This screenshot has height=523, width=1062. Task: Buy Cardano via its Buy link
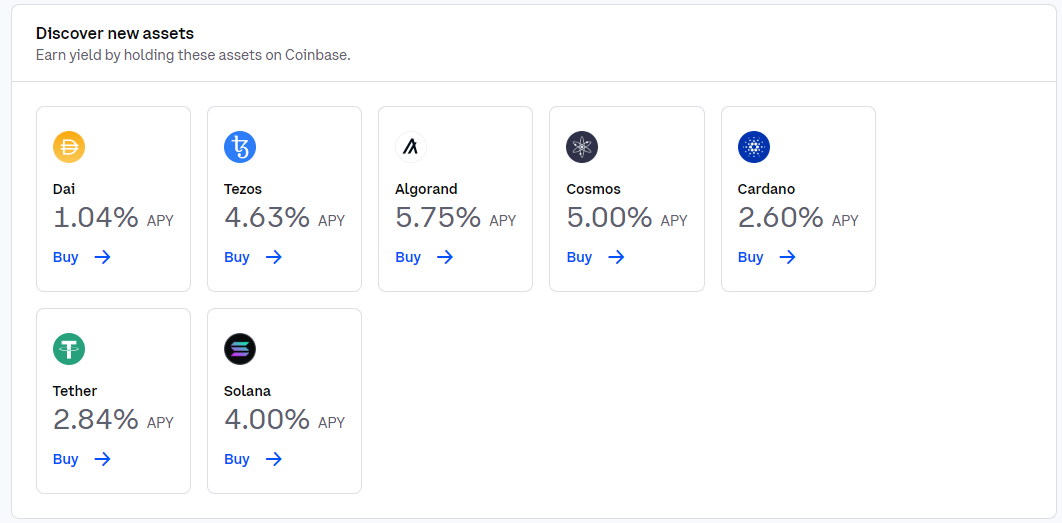coord(750,257)
